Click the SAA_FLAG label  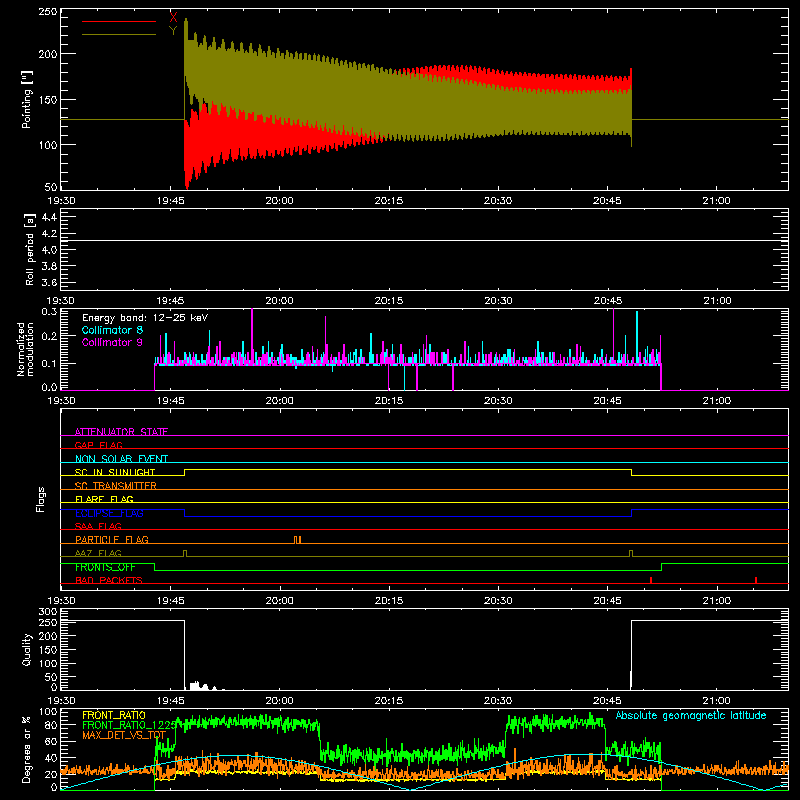click(x=98, y=526)
